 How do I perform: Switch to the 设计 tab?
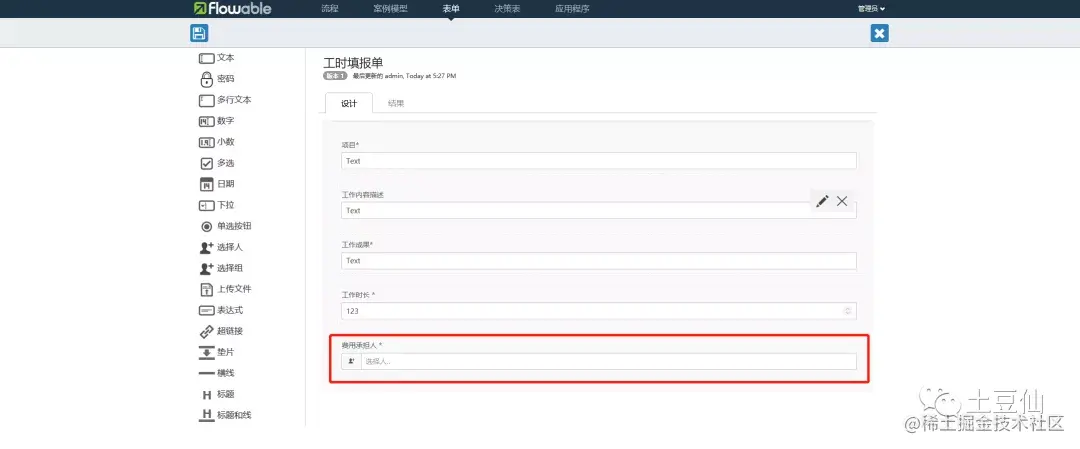point(349,103)
